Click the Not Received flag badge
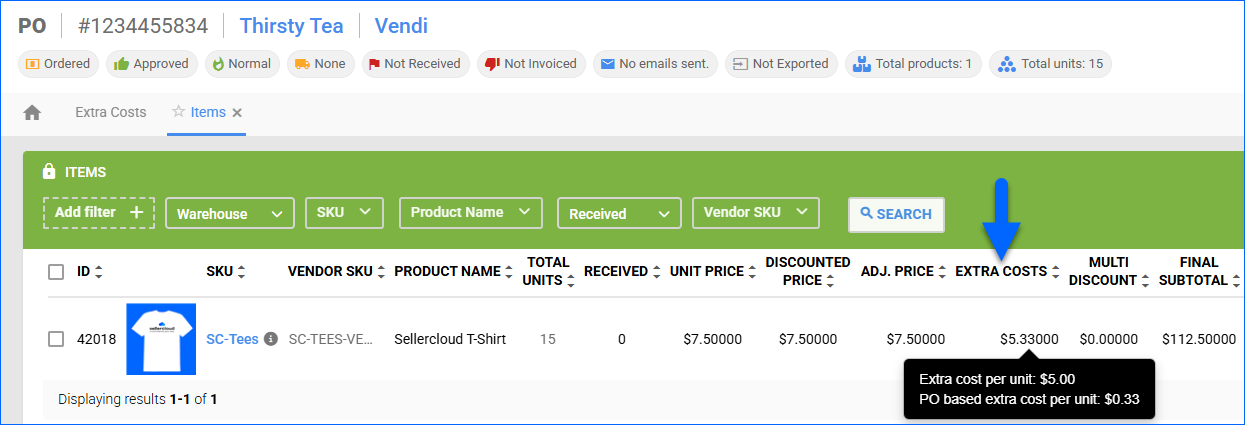1245x425 pixels. pyautogui.click(x=414, y=64)
